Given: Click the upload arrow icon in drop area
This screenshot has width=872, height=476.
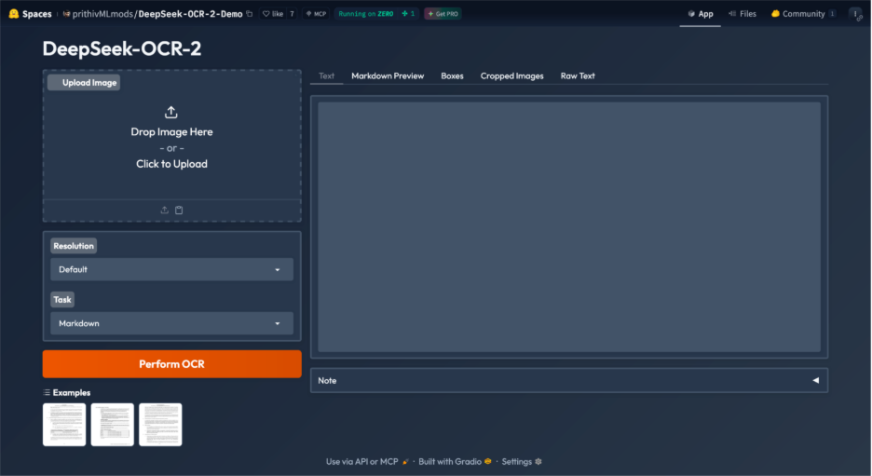Looking at the screenshot, I should pyautogui.click(x=171, y=112).
